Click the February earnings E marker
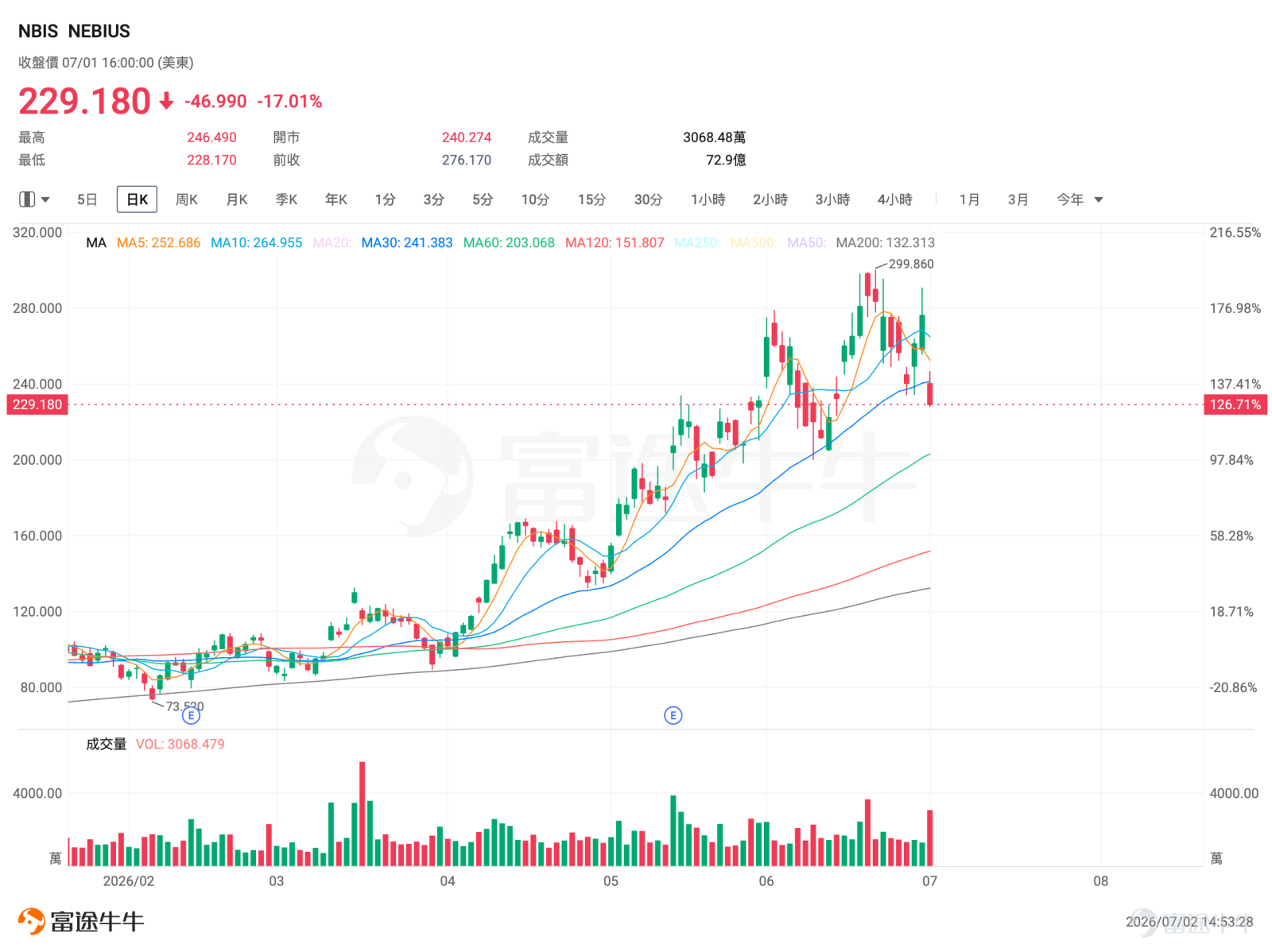This screenshot has width=1272, height=952. point(191,715)
